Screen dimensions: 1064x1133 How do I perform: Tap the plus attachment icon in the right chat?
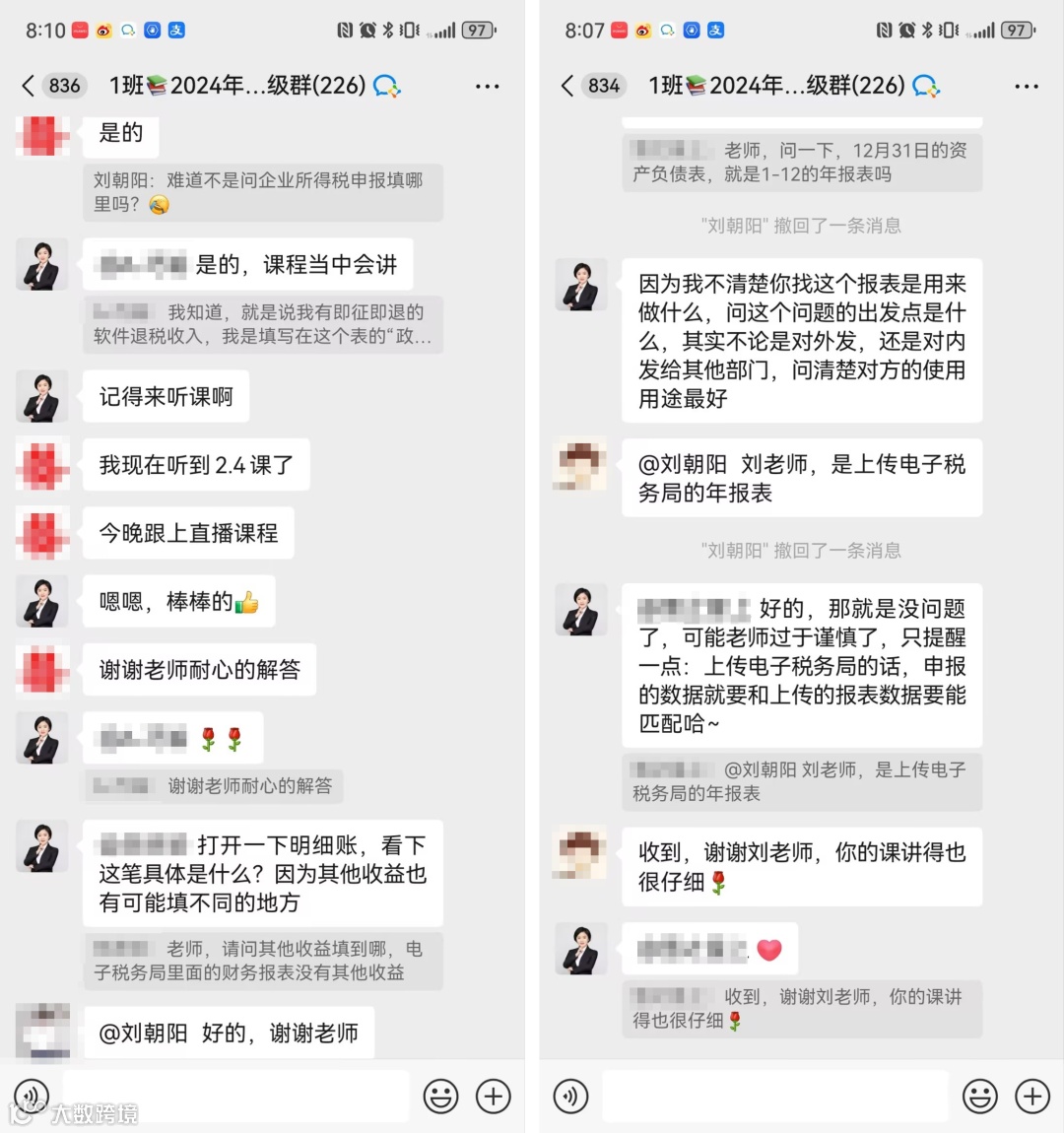(1032, 1097)
